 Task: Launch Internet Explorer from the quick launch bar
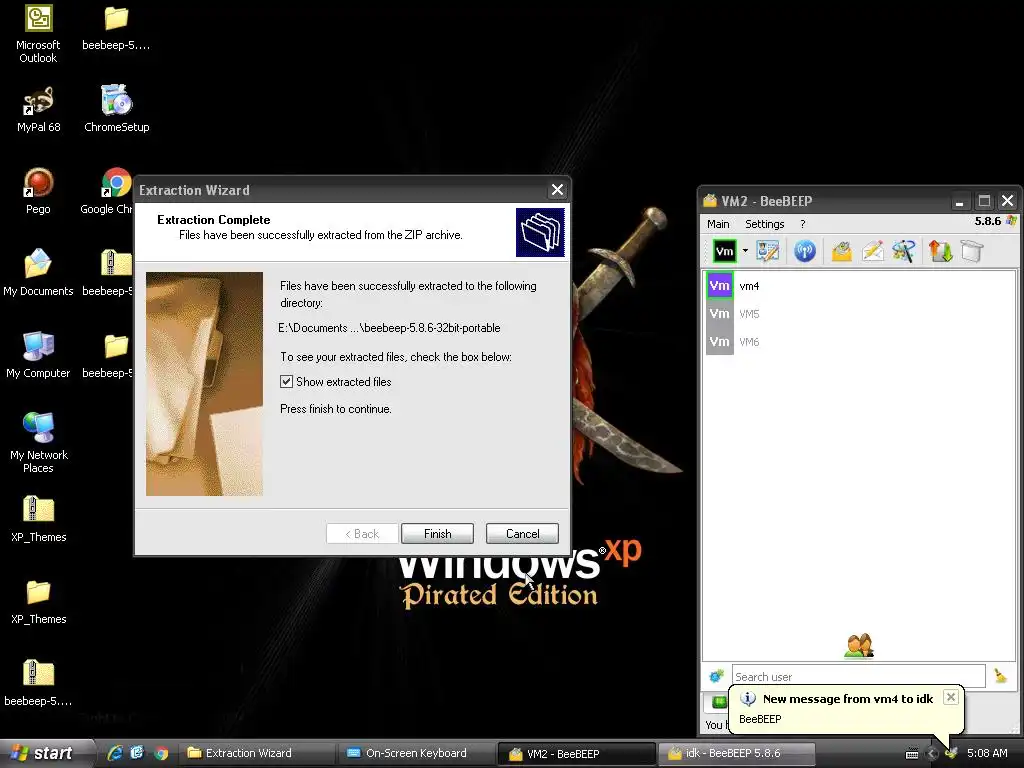tap(115, 753)
